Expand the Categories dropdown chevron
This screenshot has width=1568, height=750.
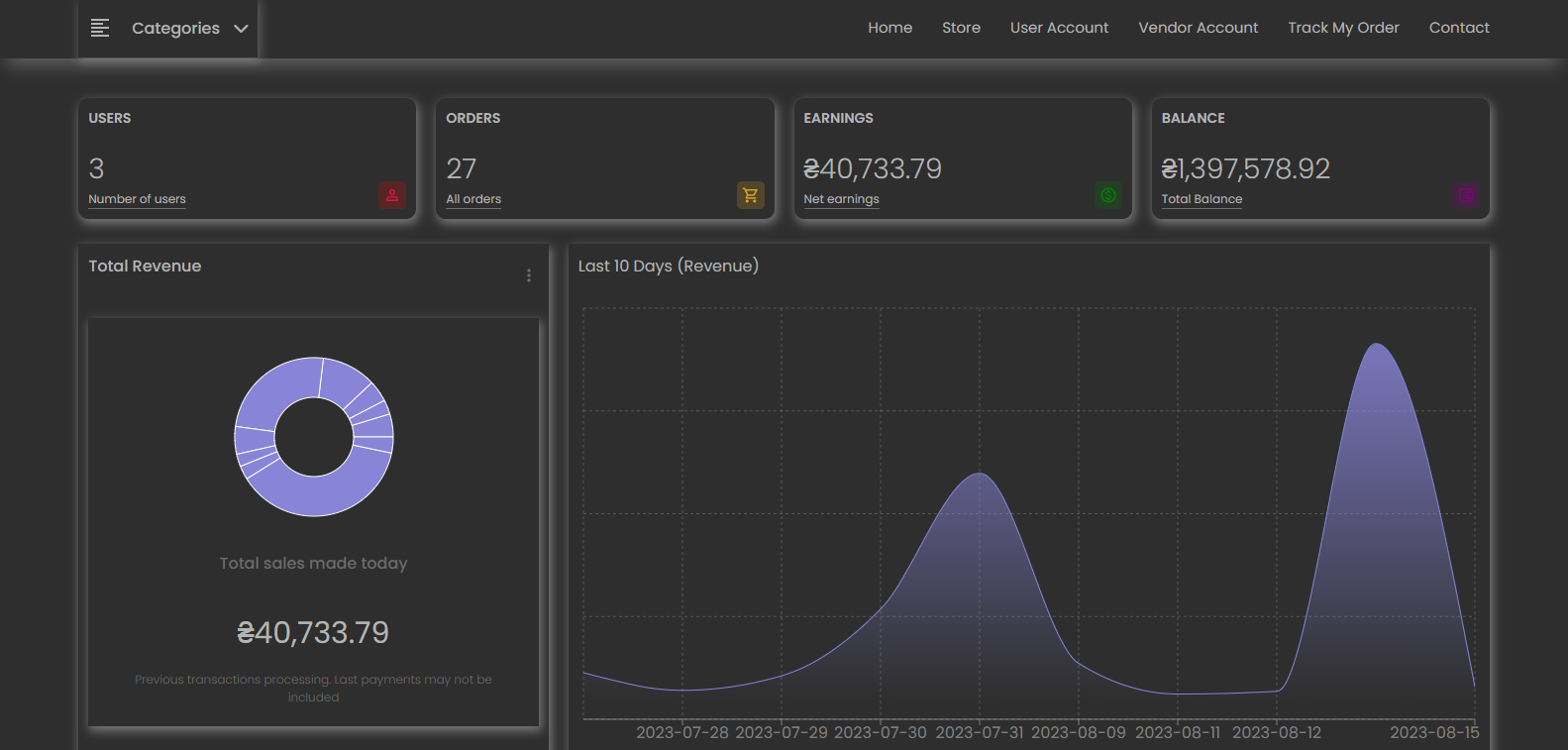(x=241, y=29)
